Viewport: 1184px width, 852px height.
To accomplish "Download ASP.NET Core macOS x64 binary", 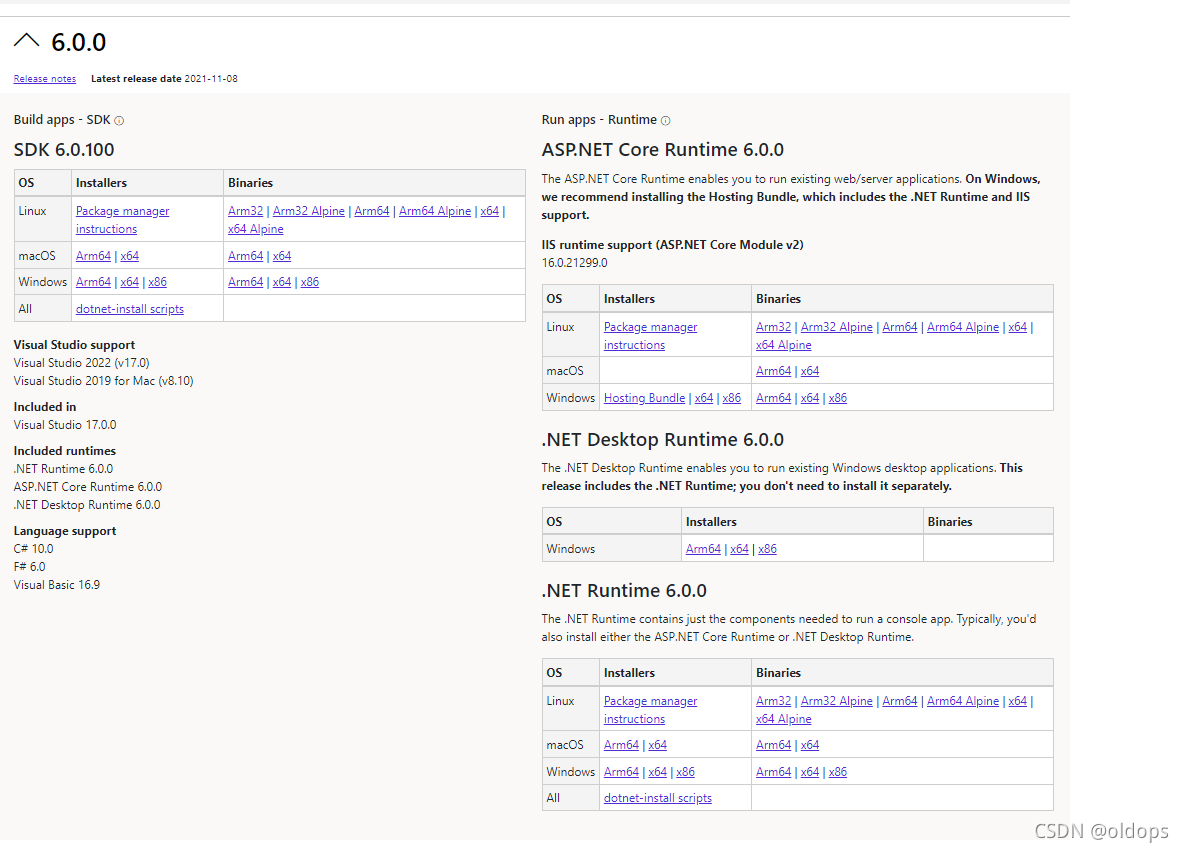I will (x=809, y=371).
